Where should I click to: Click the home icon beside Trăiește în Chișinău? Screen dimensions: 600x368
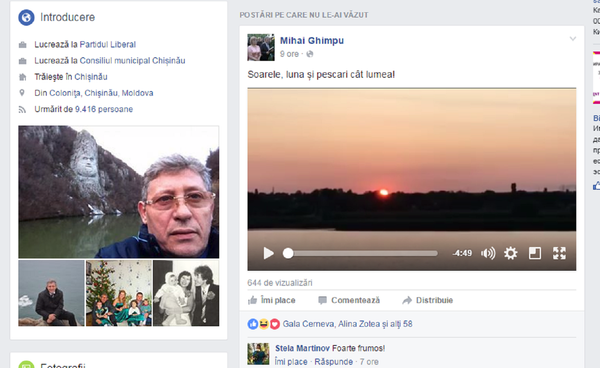(23, 77)
